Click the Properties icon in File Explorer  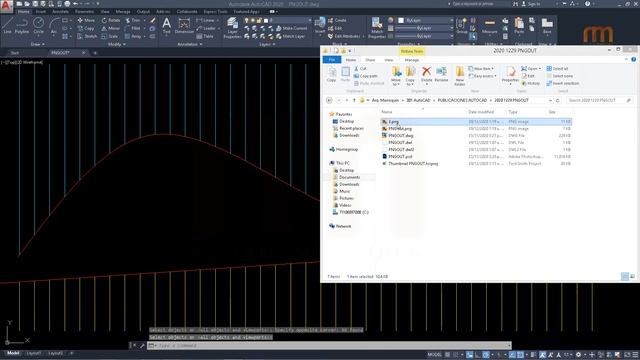click(510, 75)
